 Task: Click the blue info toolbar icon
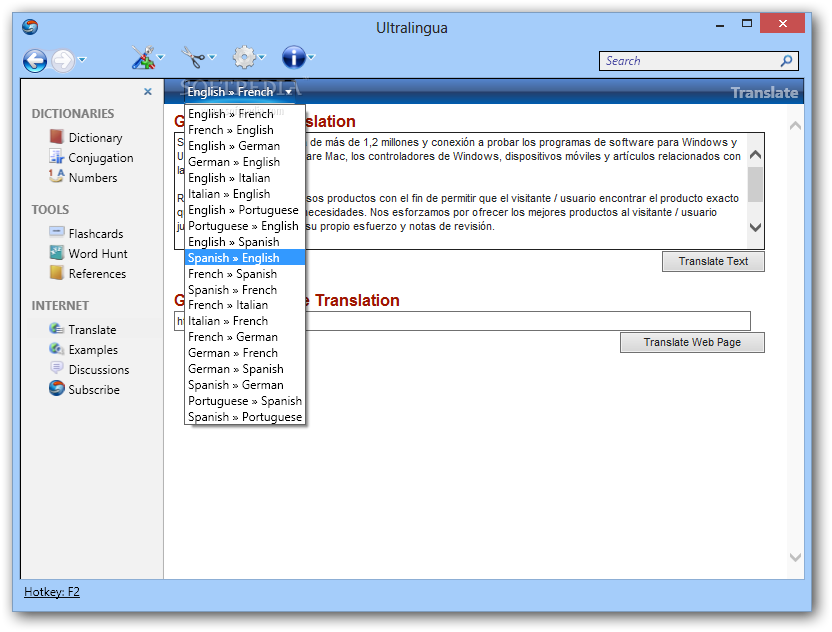[x=293, y=57]
